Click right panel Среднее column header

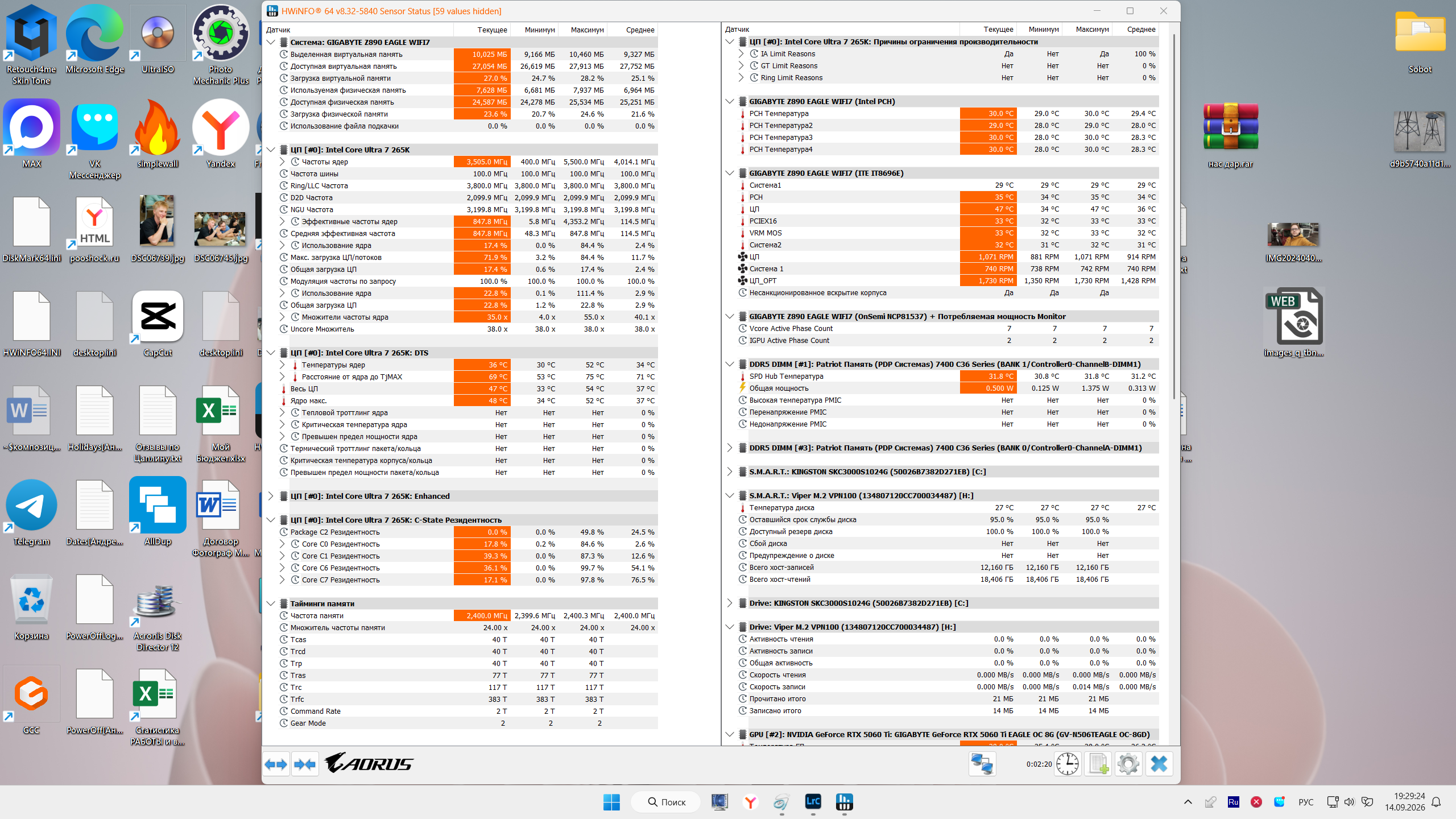[1136, 29]
